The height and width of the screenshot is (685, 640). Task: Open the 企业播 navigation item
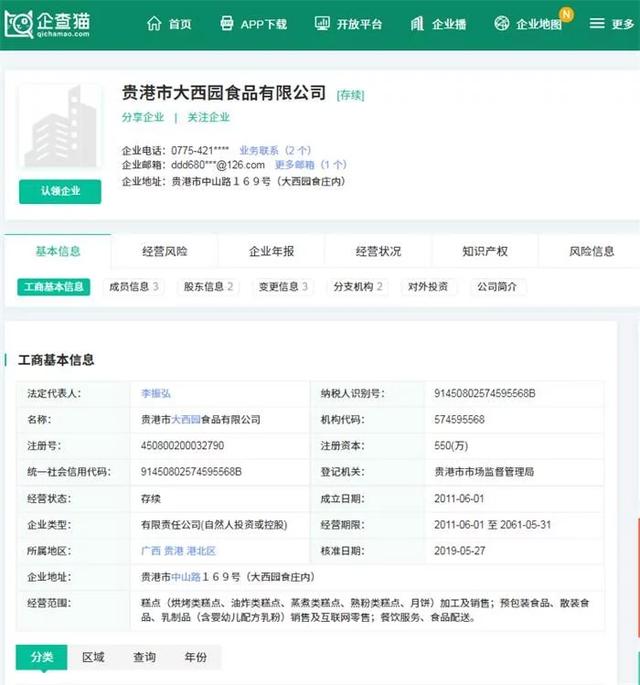coord(449,24)
